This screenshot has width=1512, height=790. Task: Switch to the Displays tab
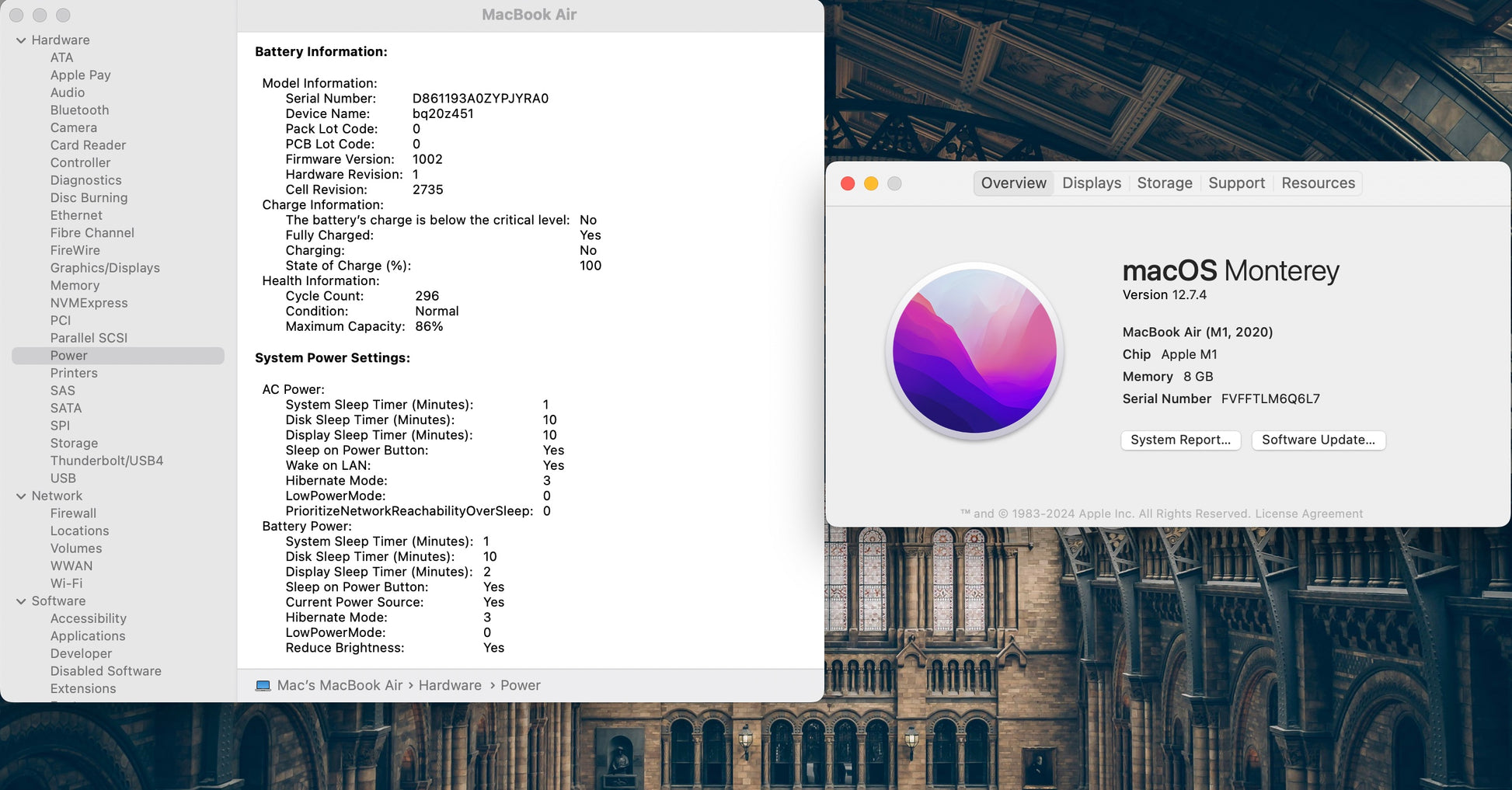(1091, 183)
